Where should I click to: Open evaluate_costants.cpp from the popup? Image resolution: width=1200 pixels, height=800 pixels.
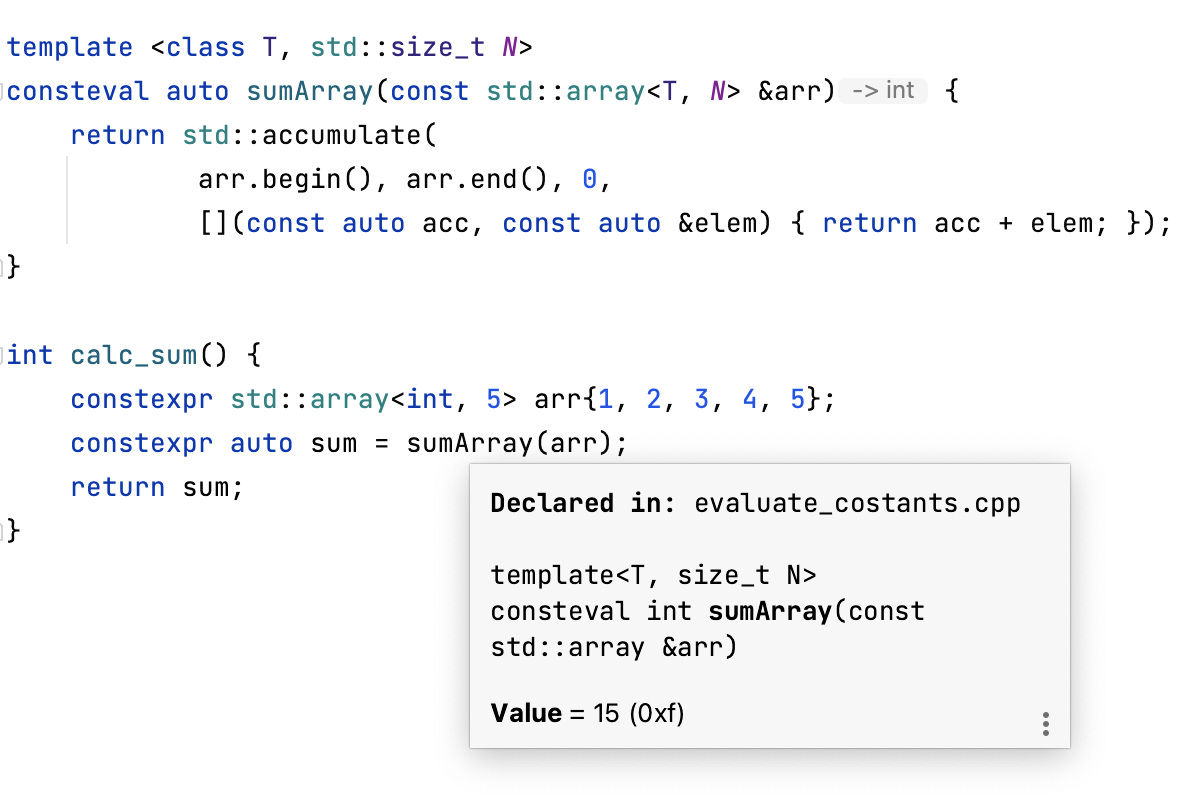(857, 503)
